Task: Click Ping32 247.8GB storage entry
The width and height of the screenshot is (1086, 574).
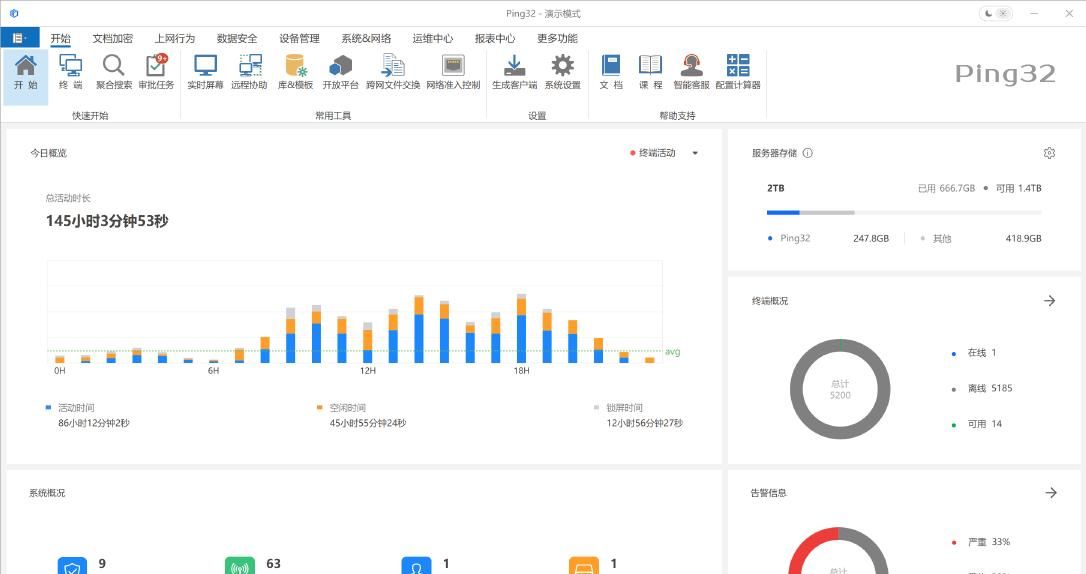Action: point(828,238)
